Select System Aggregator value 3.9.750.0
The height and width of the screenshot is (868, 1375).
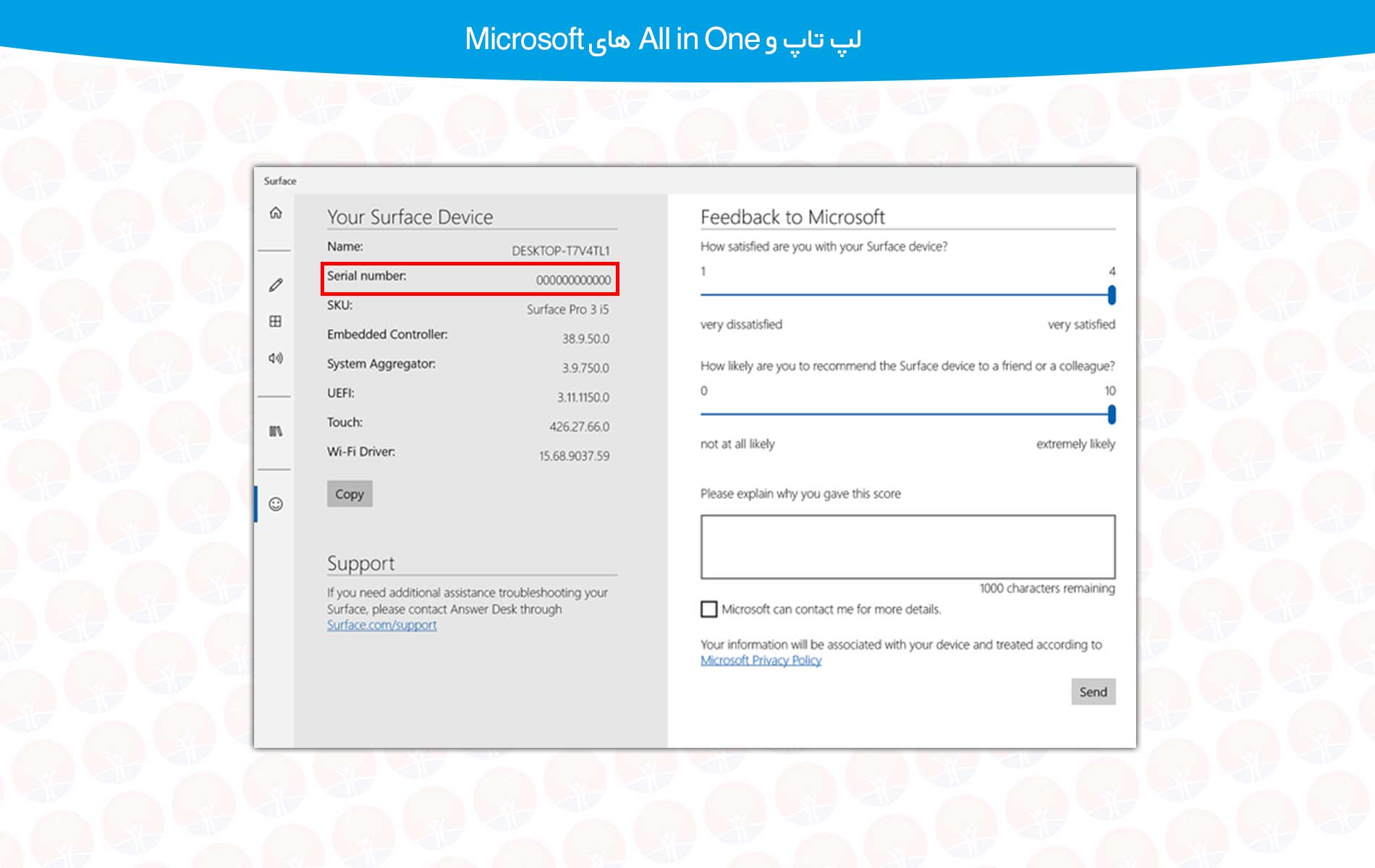coord(586,368)
